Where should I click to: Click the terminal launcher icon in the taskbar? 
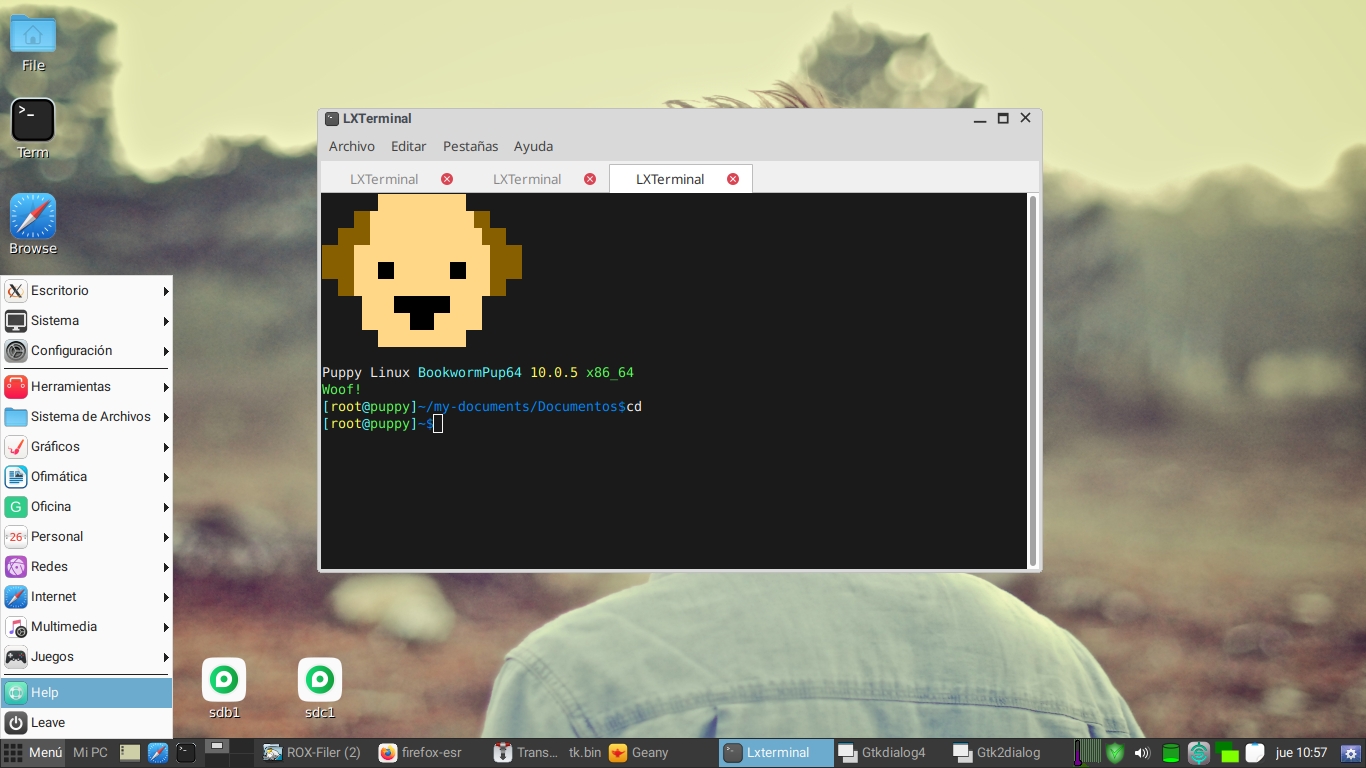[x=186, y=753]
